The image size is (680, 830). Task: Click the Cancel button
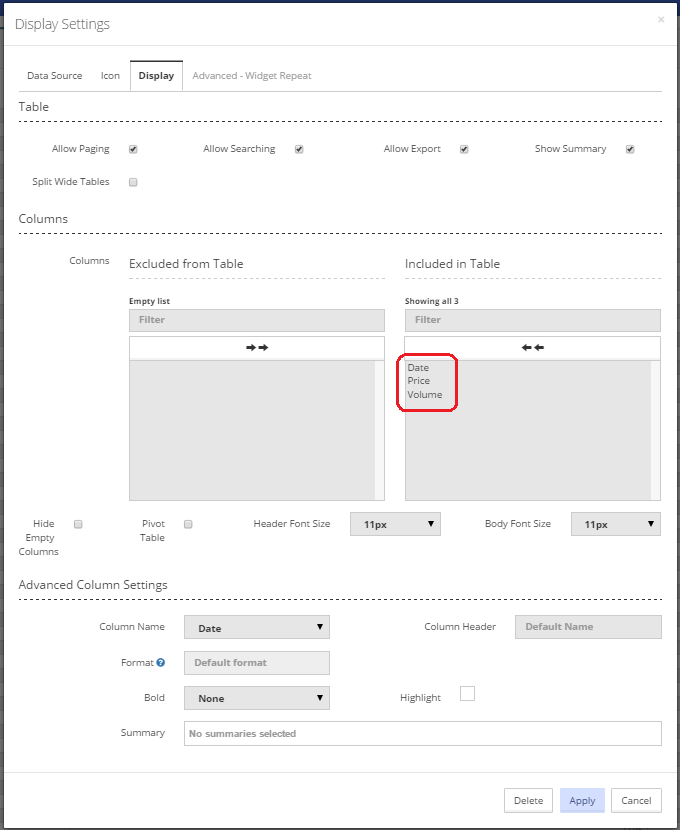(x=636, y=800)
